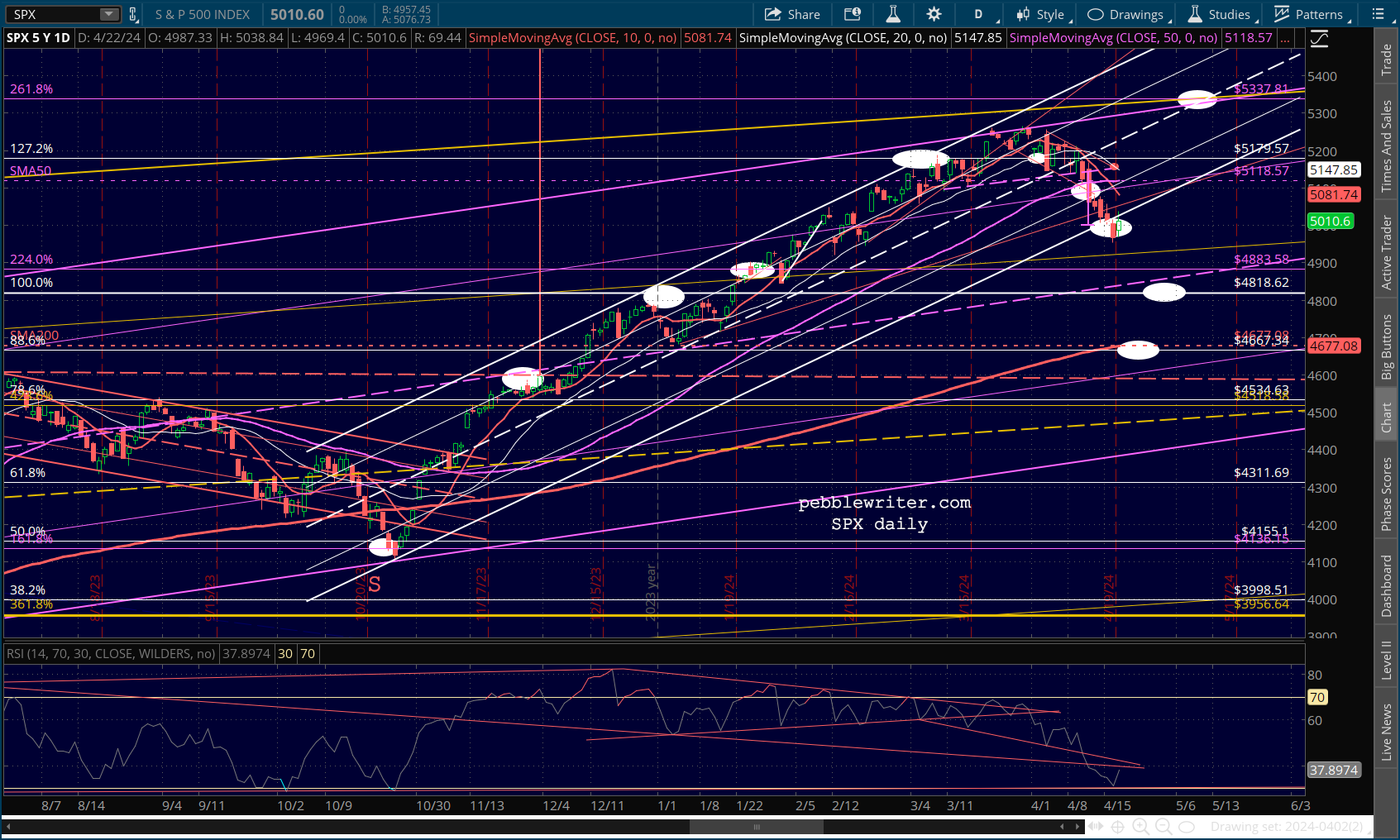Click the Share button label
Image resolution: width=1400 pixels, height=840 pixels.
pyautogui.click(x=804, y=14)
